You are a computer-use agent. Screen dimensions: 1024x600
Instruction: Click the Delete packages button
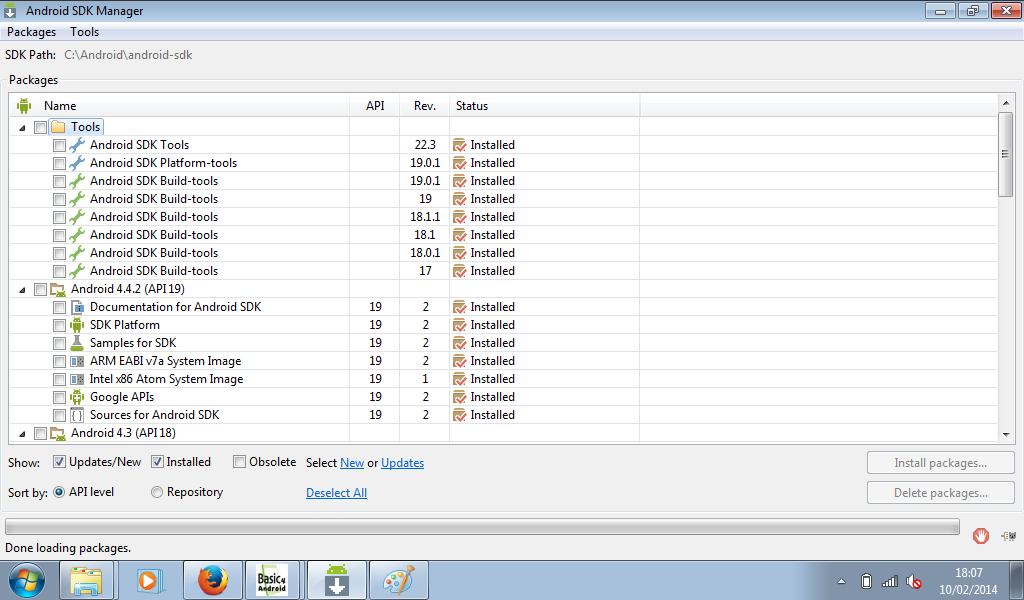940,493
